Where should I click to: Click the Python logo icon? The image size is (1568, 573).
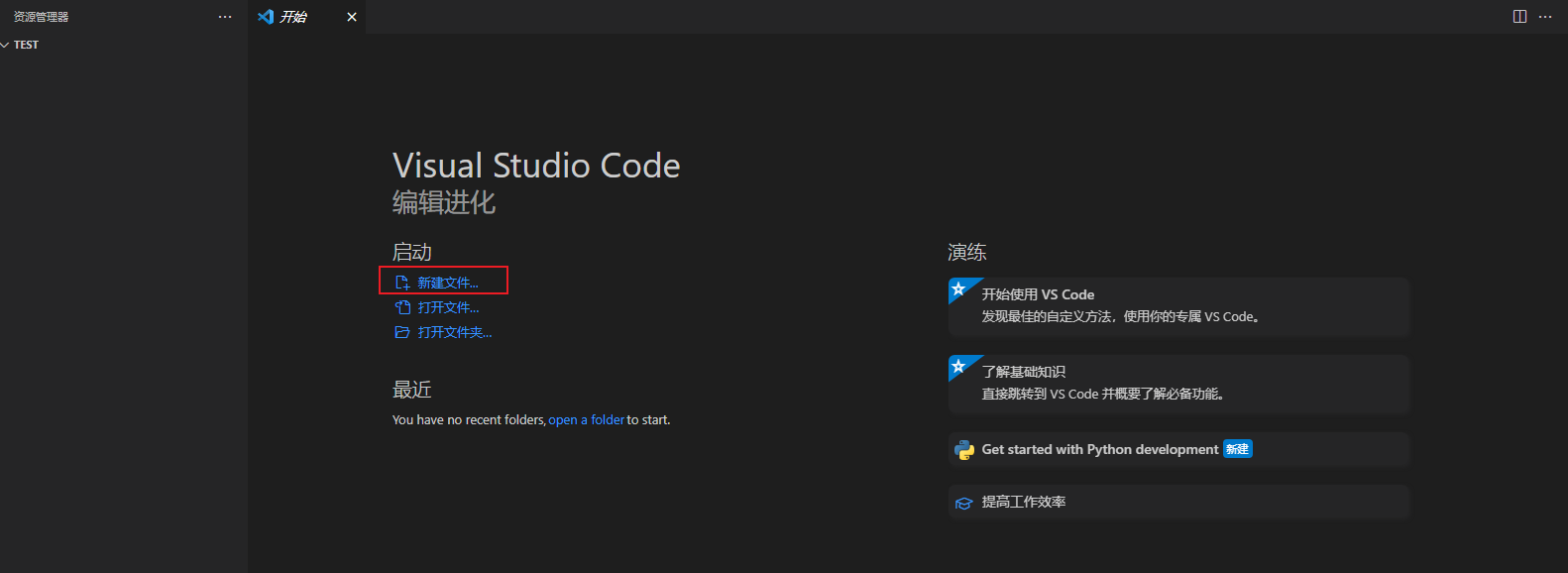(964, 450)
